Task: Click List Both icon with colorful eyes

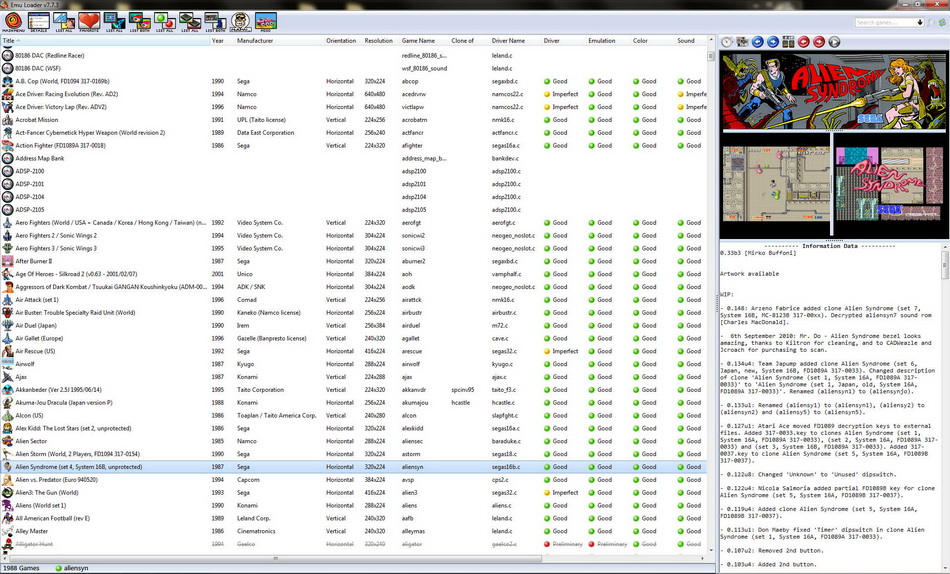Action: [139, 22]
